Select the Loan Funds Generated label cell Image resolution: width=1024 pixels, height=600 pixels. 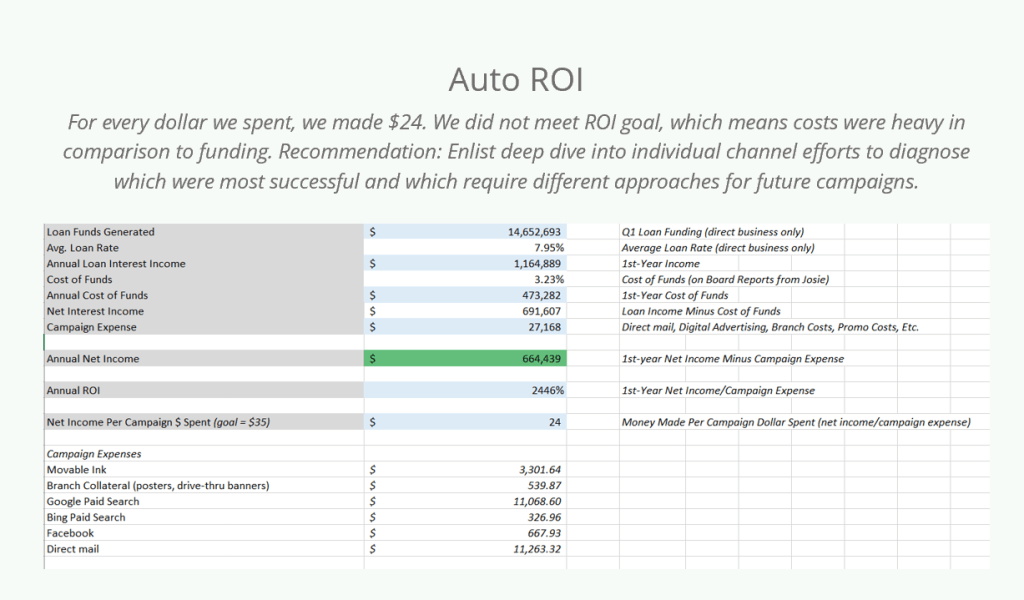(101, 231)
